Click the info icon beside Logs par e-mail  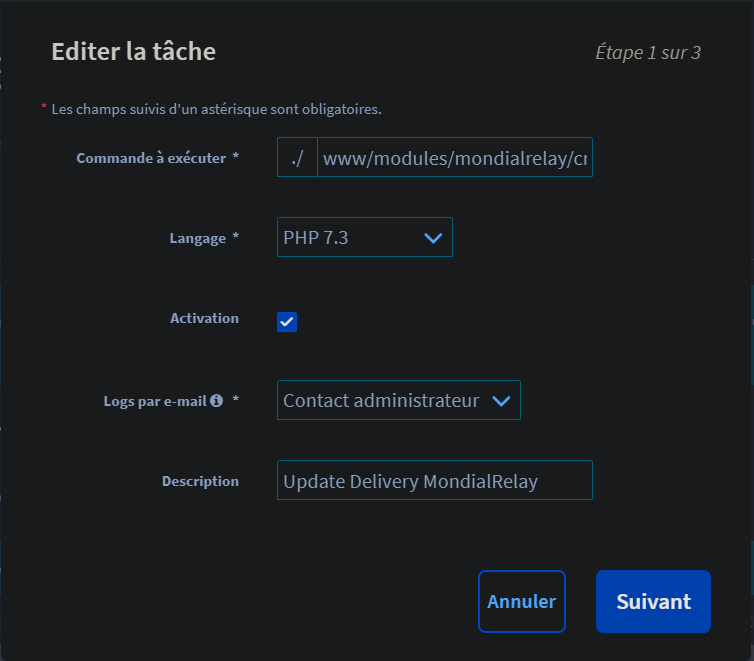pyautogui.click(x=216, y=401)
